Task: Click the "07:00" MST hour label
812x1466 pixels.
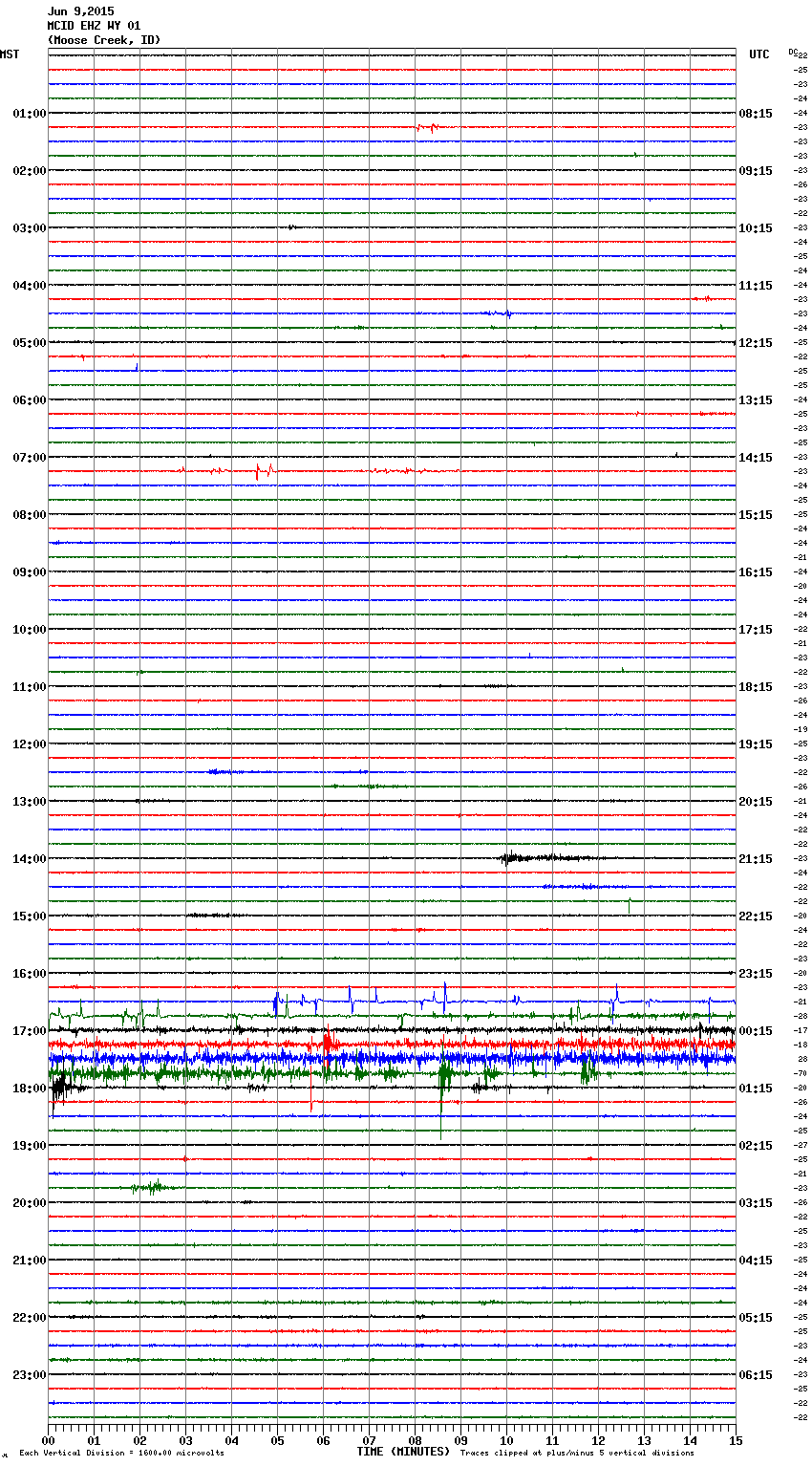Action: coord(30,458)
